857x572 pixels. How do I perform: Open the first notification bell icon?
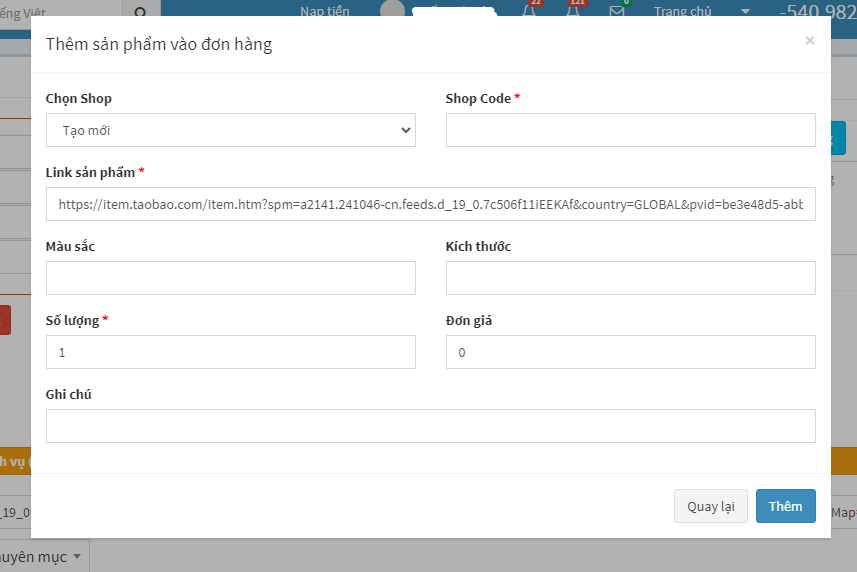point(529,11)
